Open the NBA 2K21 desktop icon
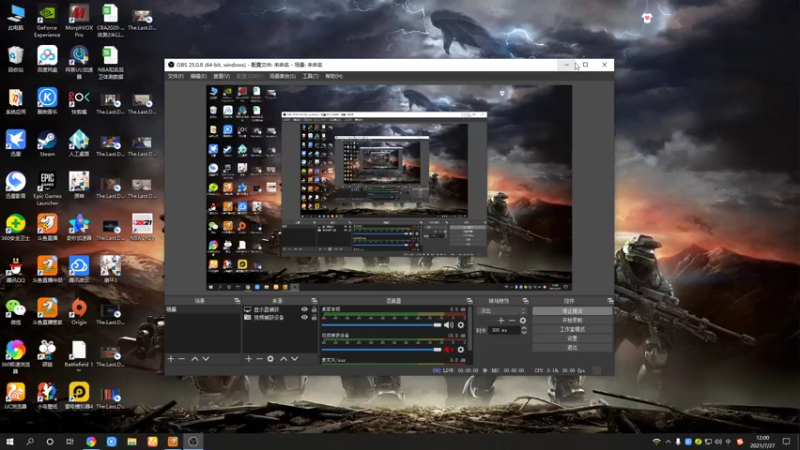Viewport: 800px width, 450px height. [x=142, y=228]
